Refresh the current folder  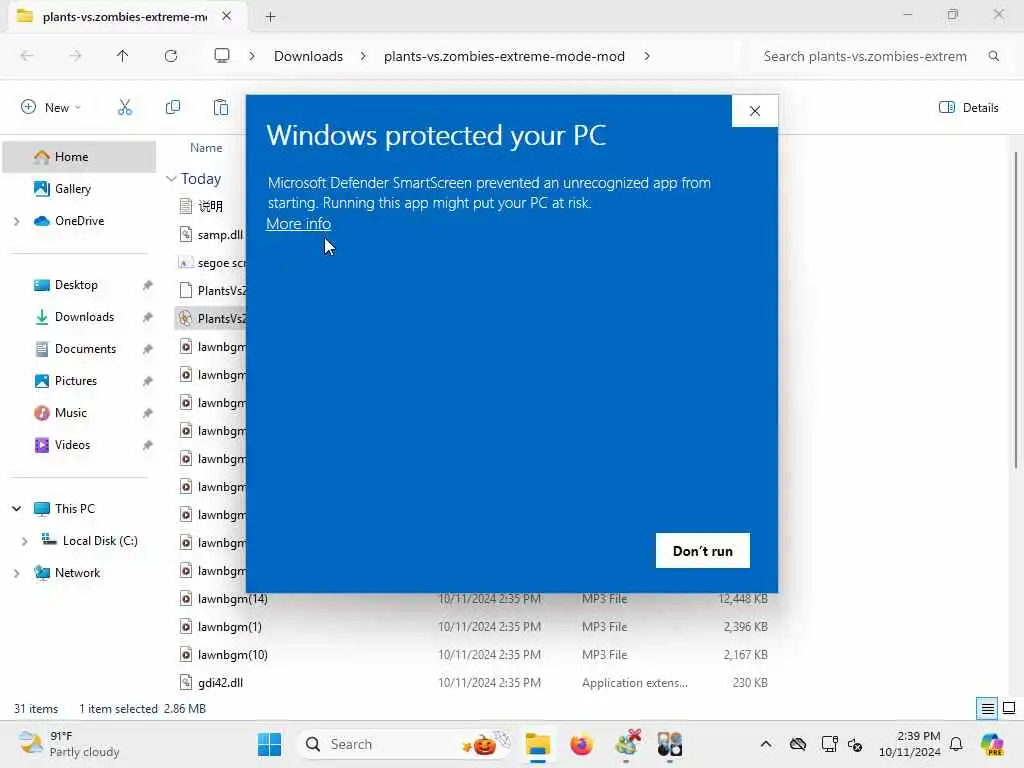[x=171, y=56]
